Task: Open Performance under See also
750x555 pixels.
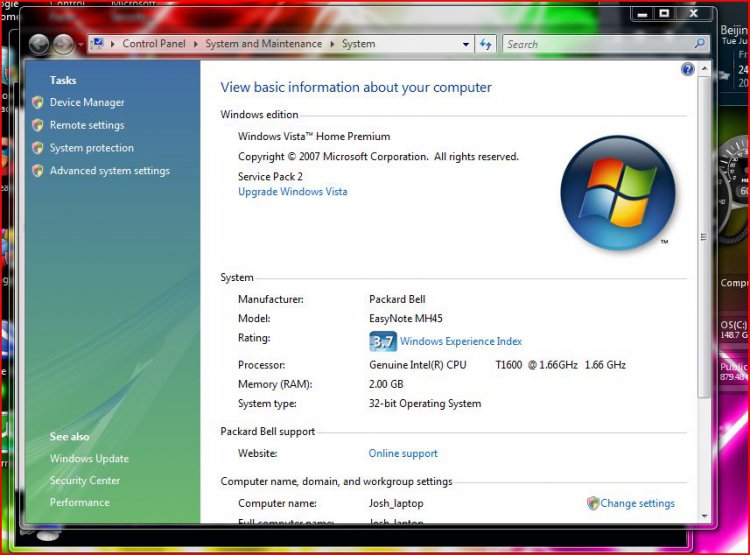Action: pyautogui.click(x=79, y=502)
